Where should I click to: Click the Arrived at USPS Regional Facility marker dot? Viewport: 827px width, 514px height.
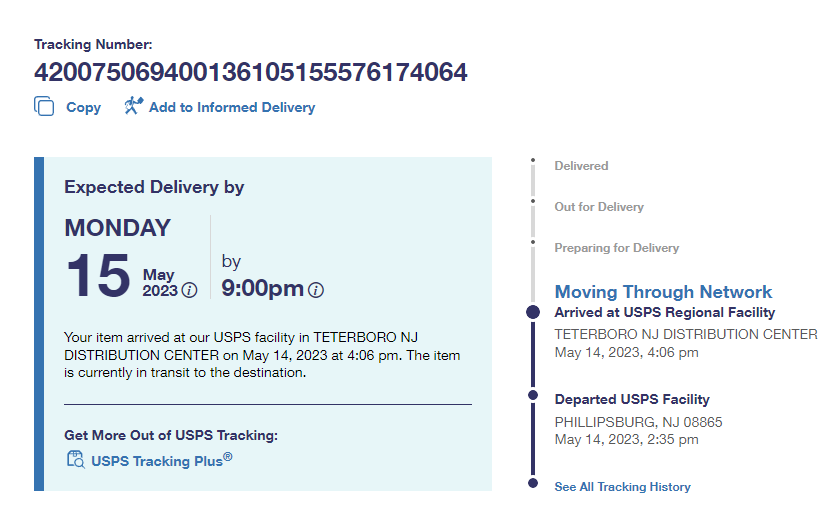(533, 313)
